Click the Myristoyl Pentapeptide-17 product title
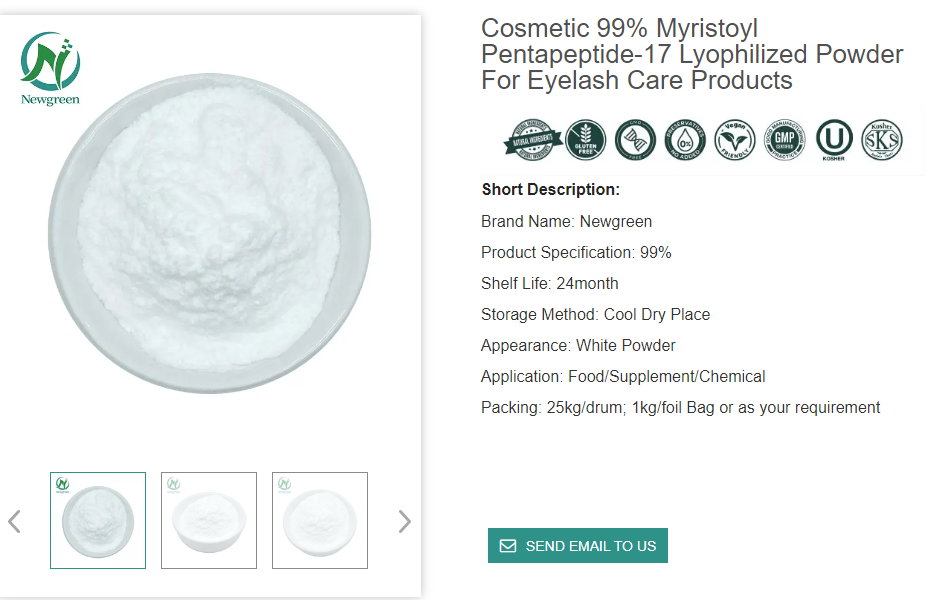This screenshot has width=933, height=600. click(x=692, y=54)
